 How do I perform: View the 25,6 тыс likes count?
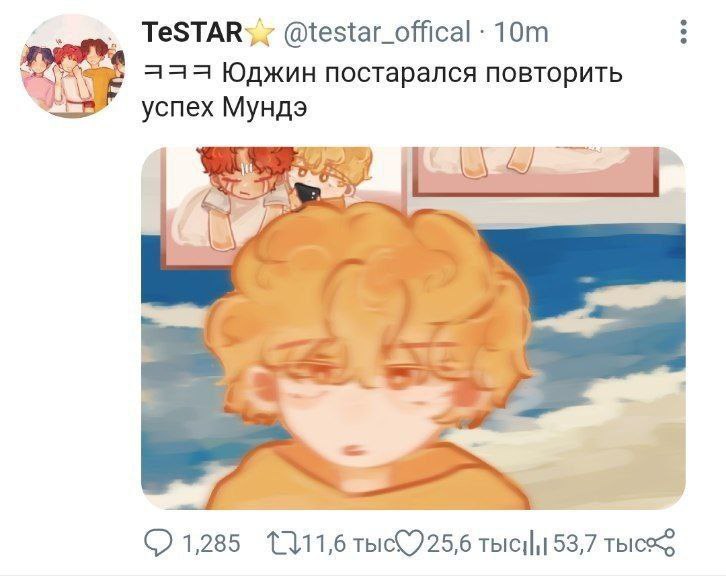pos(474,543)
